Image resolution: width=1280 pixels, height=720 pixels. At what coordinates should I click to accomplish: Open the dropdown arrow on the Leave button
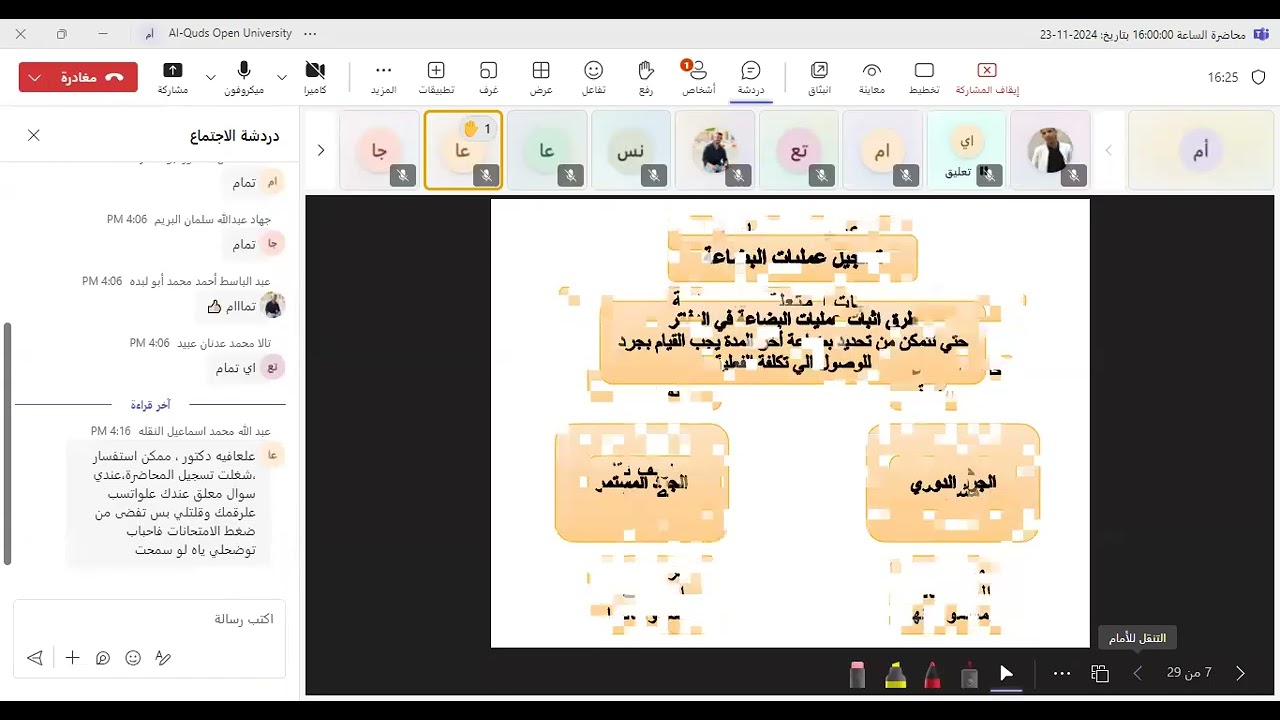point(35,77)
